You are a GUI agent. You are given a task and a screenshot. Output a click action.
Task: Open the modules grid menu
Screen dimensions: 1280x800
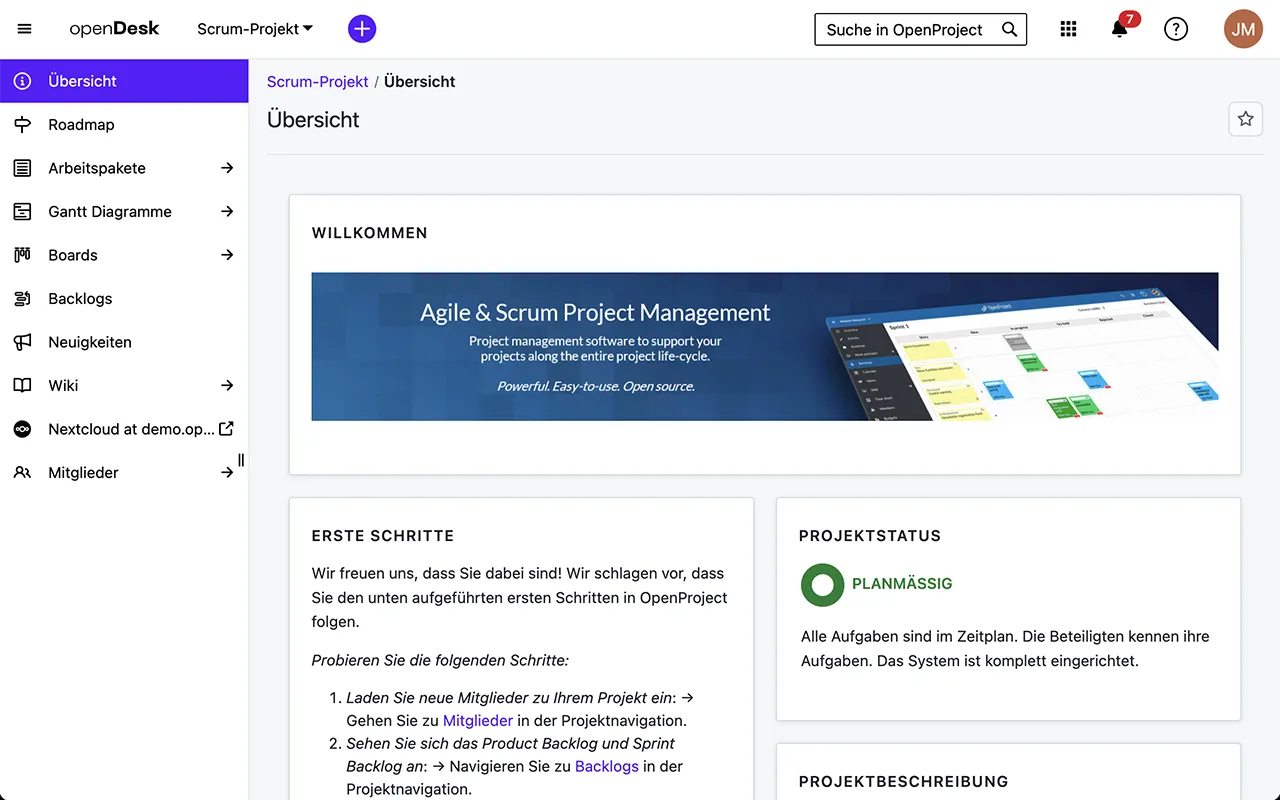tap(1068, 28)
